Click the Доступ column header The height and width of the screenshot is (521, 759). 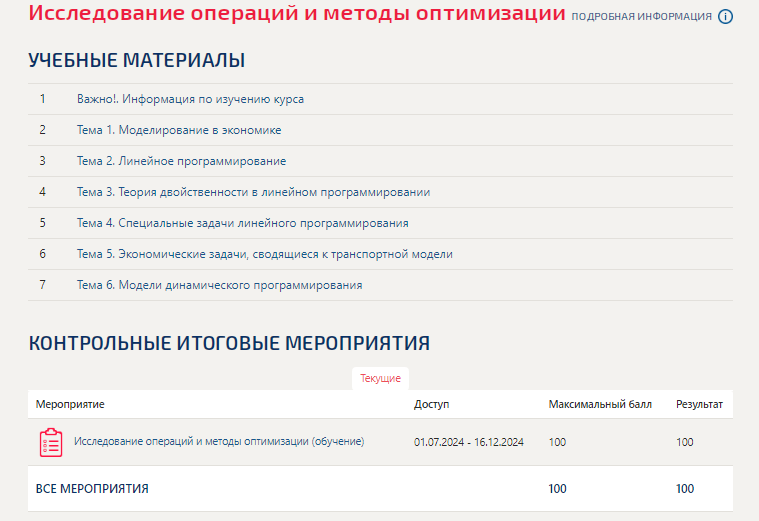[x=432, y=404]
